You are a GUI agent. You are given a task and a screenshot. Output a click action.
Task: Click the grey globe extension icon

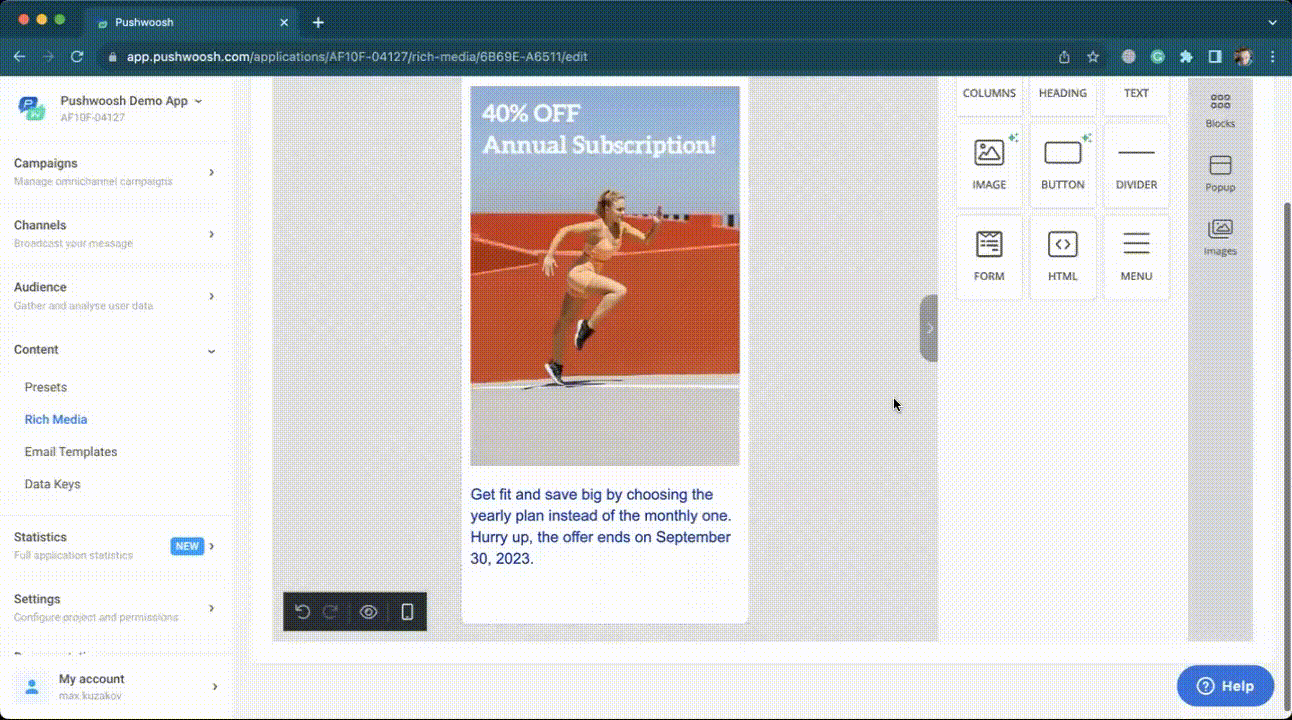(1129, 57)
